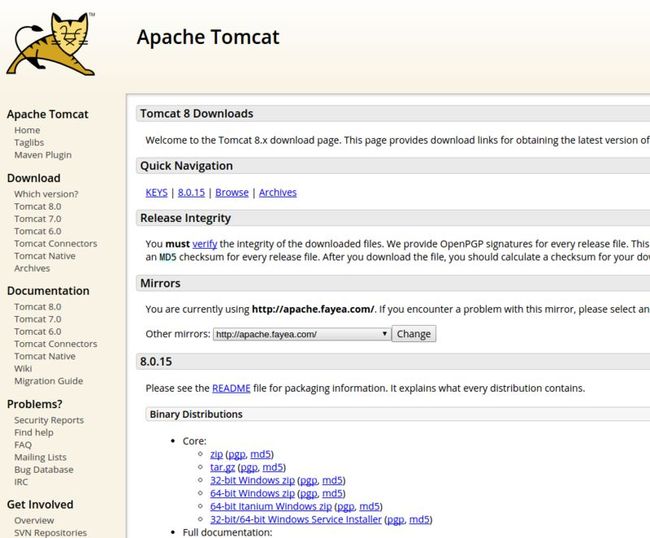650x538 pixels.
Task: Open the Archives quick navigation link
Action: coord(278,193)
